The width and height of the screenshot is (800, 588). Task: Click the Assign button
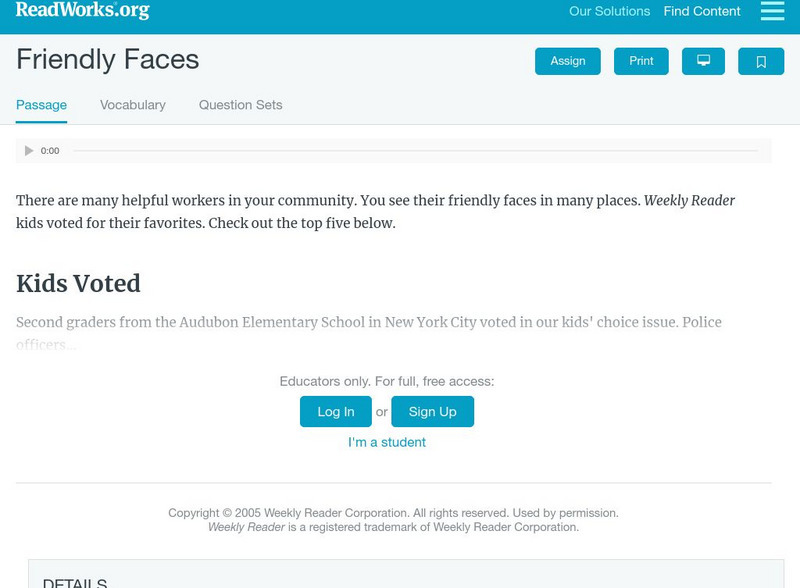(x=567, y=61)
